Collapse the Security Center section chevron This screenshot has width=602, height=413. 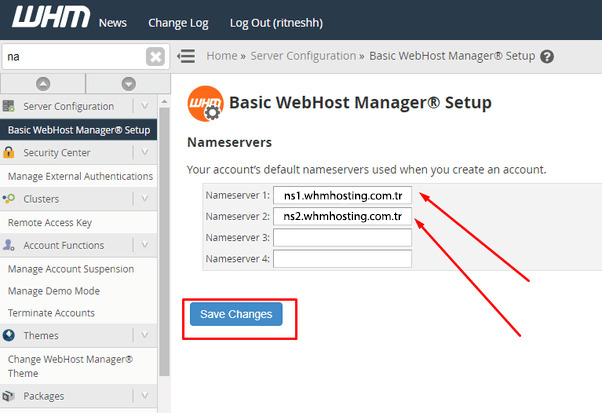pyautogui.click(x=145, y=152)
